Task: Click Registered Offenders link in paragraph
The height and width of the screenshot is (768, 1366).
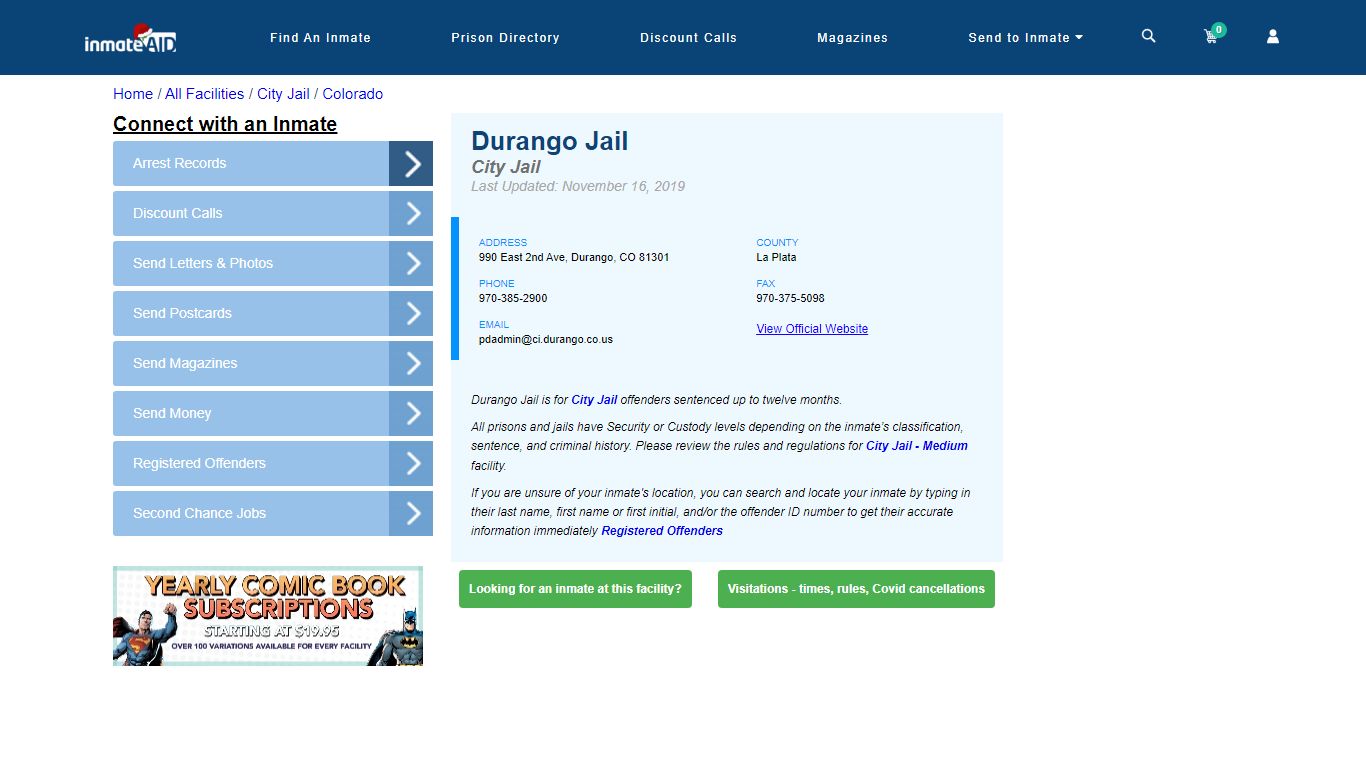Action: click(662, 531)
